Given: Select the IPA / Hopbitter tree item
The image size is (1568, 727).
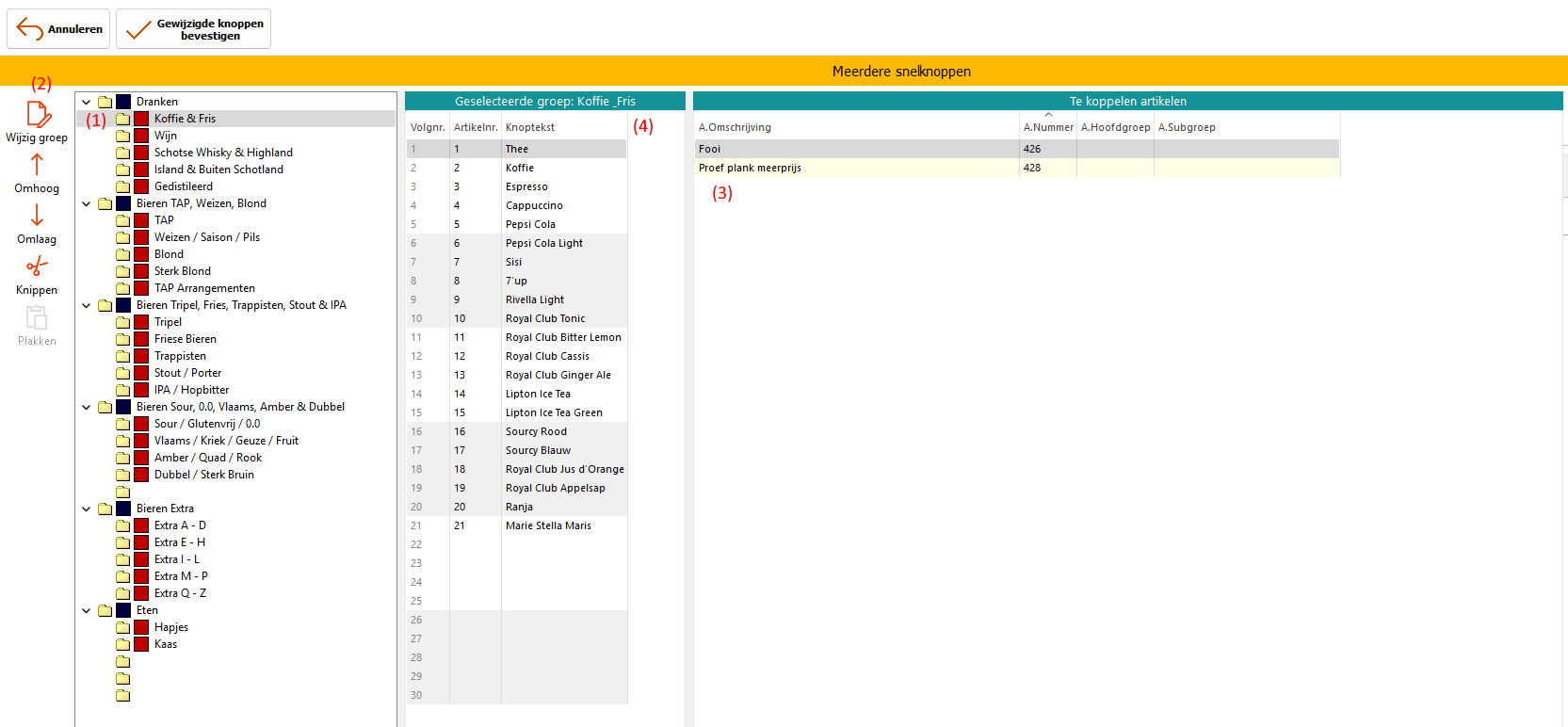Looking at the screenshot, I should (x=191, y=390).
